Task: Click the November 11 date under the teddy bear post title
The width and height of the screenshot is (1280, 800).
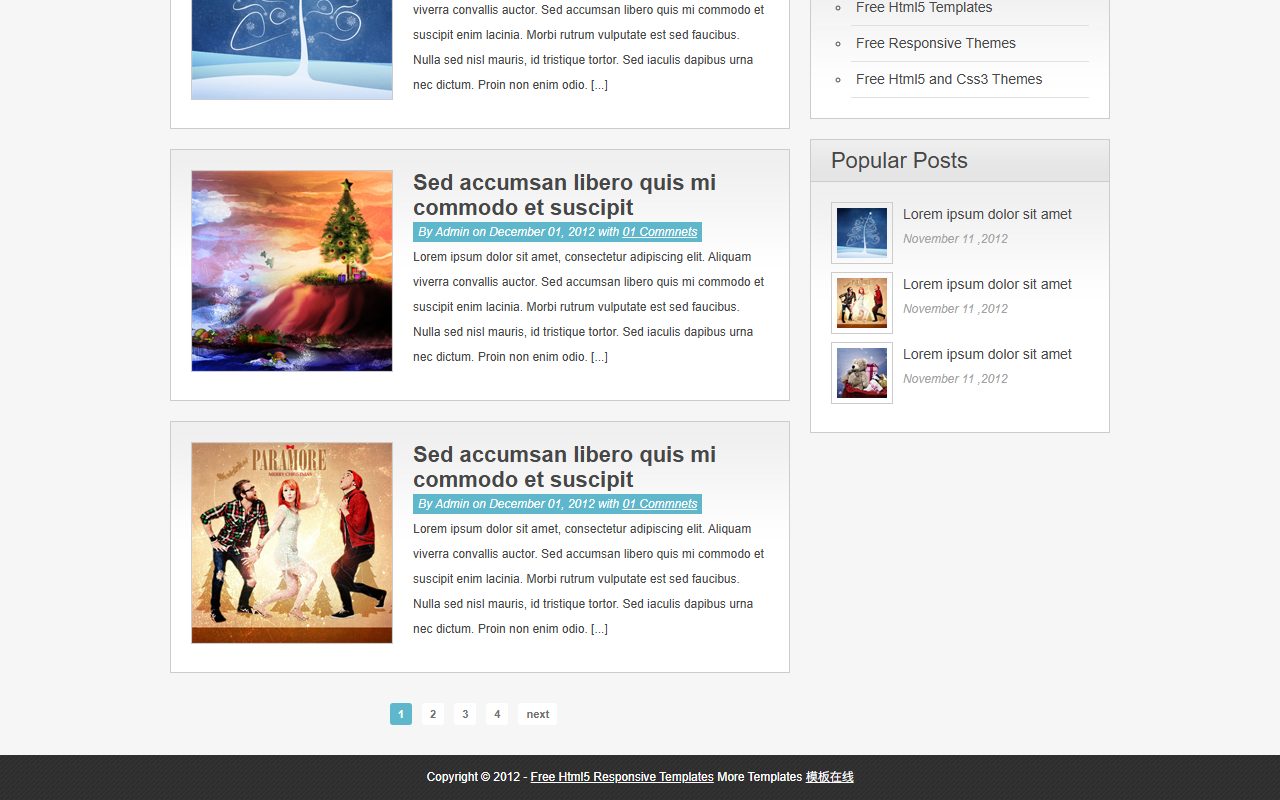Action: 955,379
